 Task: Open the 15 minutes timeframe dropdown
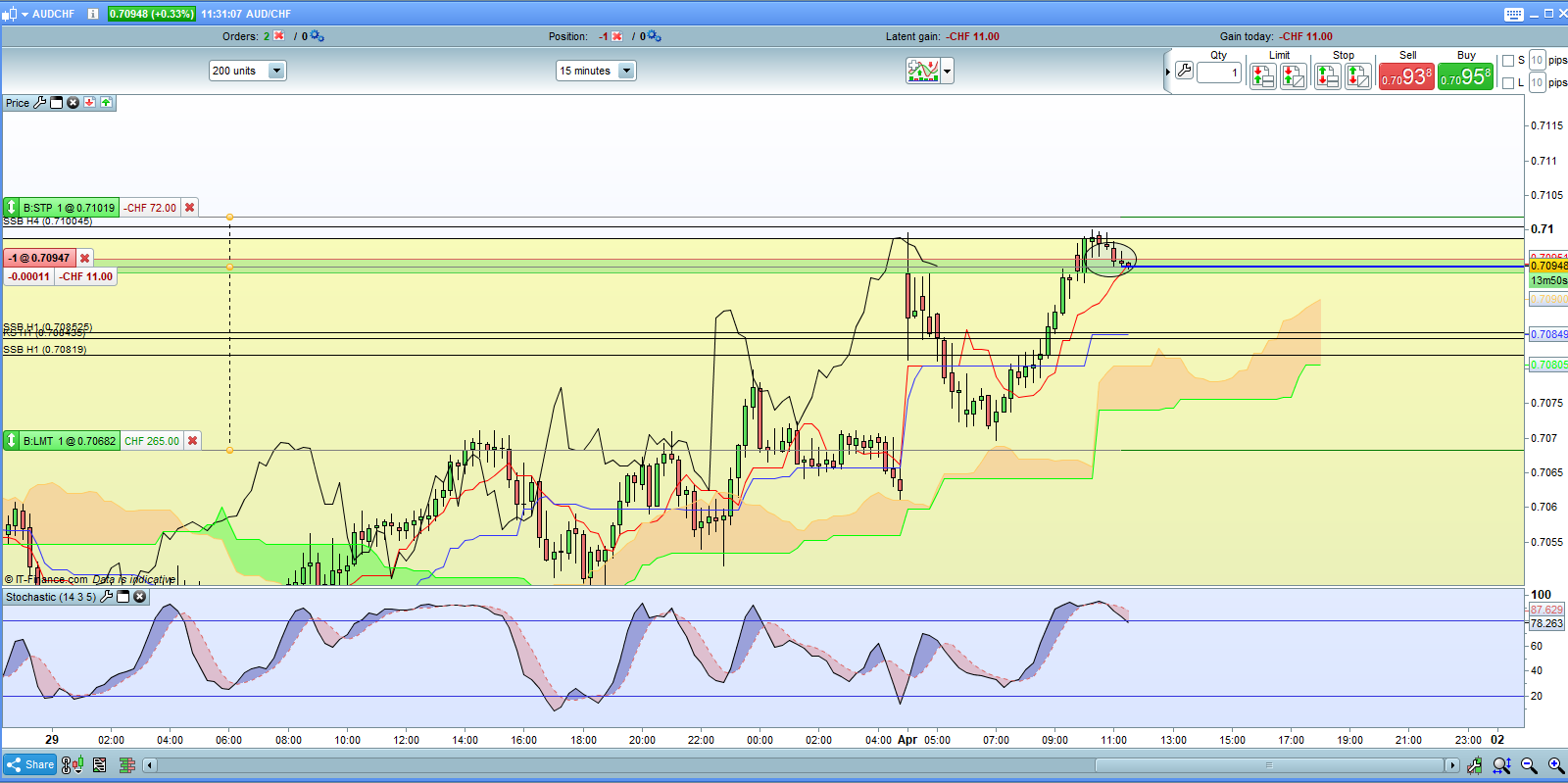coord(596,71)
